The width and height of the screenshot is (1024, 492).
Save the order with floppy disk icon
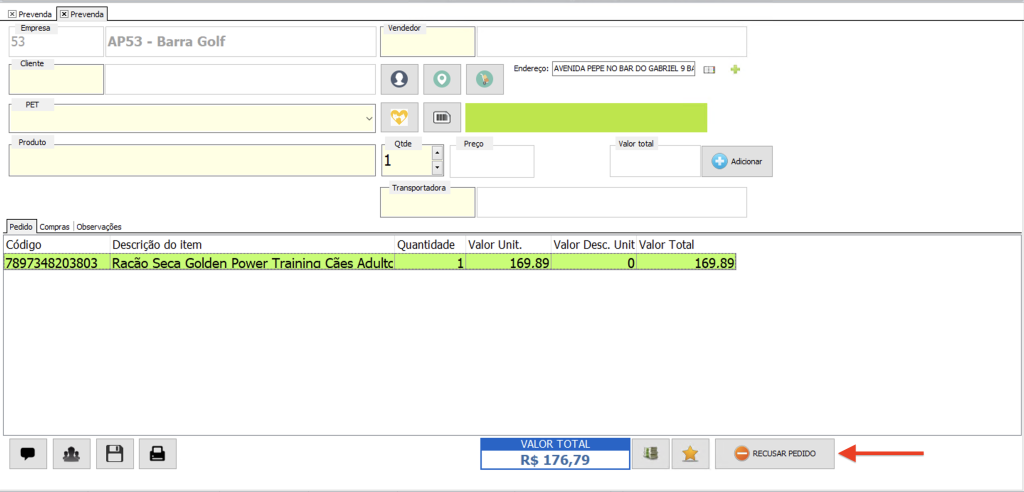coord(114,454)
